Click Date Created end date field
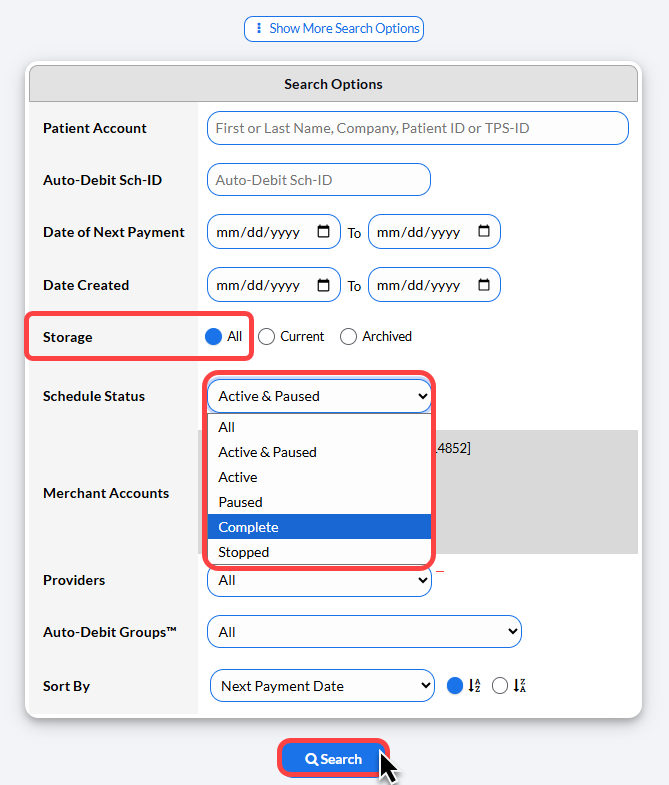Viewport: 669px width, 785px height. coord(434,285)
